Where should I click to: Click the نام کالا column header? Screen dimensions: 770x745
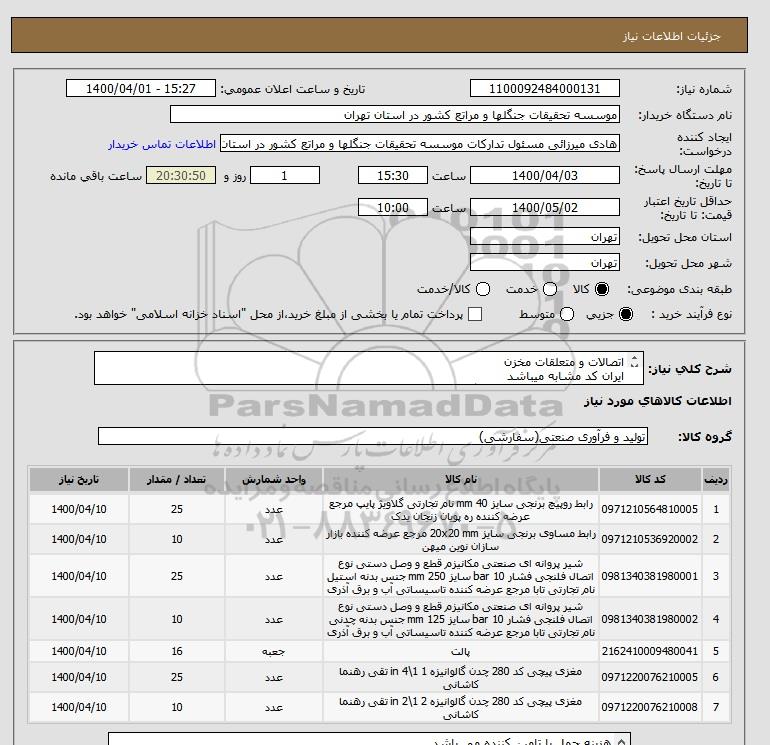461,479
